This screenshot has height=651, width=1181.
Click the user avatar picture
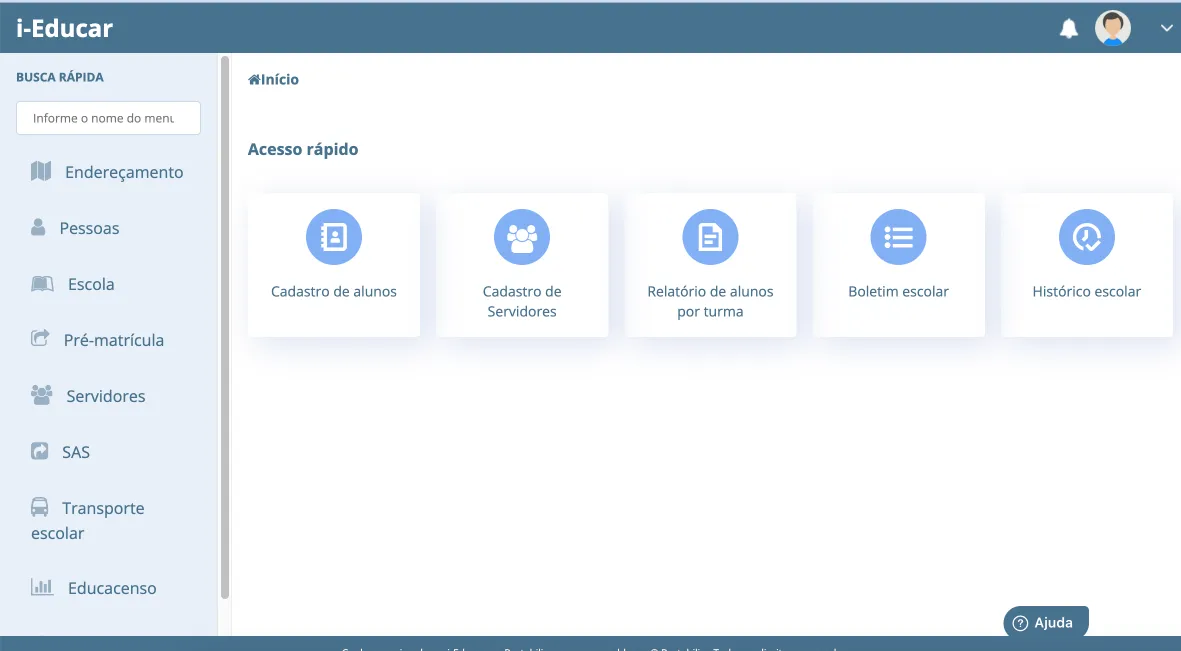pyautogui.click(x=1112, y=28)
